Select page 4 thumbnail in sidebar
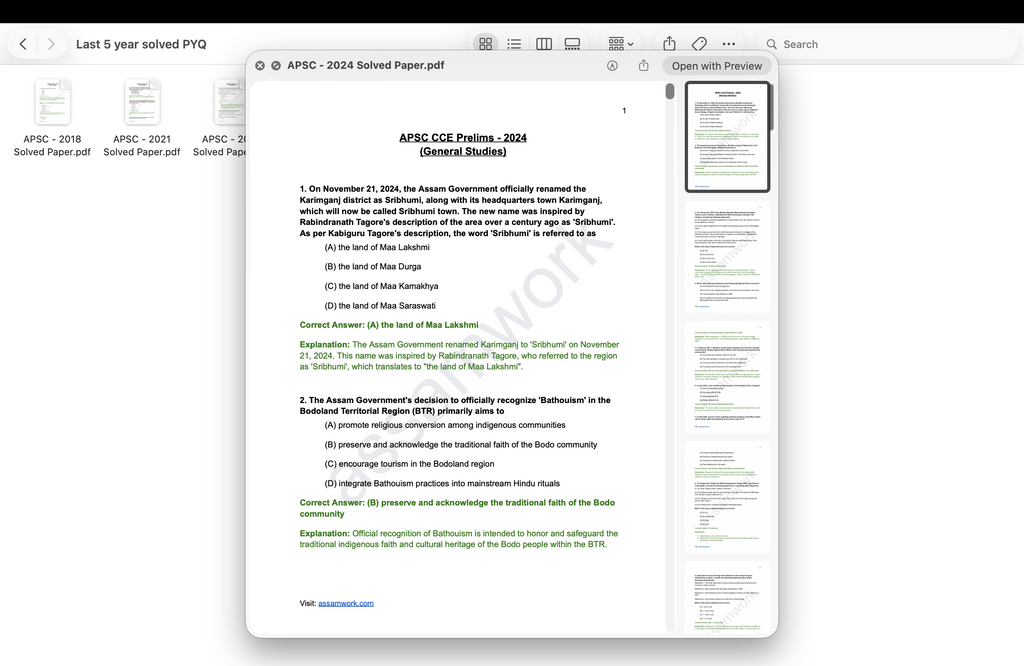Viewport: 1024px width, 666px height. click(x=728, y=497)
